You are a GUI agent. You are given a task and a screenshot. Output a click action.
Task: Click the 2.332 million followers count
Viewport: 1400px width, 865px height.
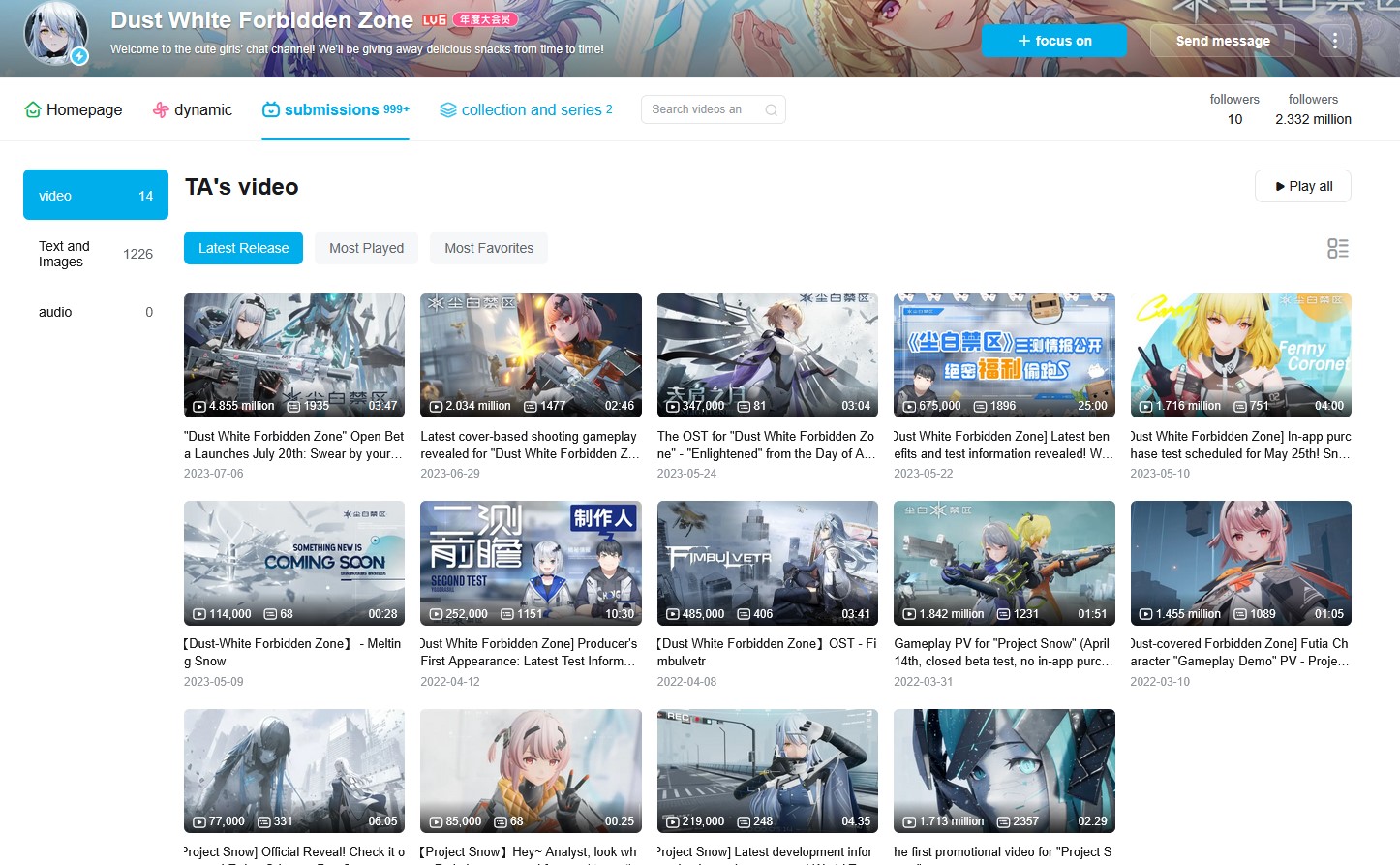pyautogui.click(x=1313, y=119)
